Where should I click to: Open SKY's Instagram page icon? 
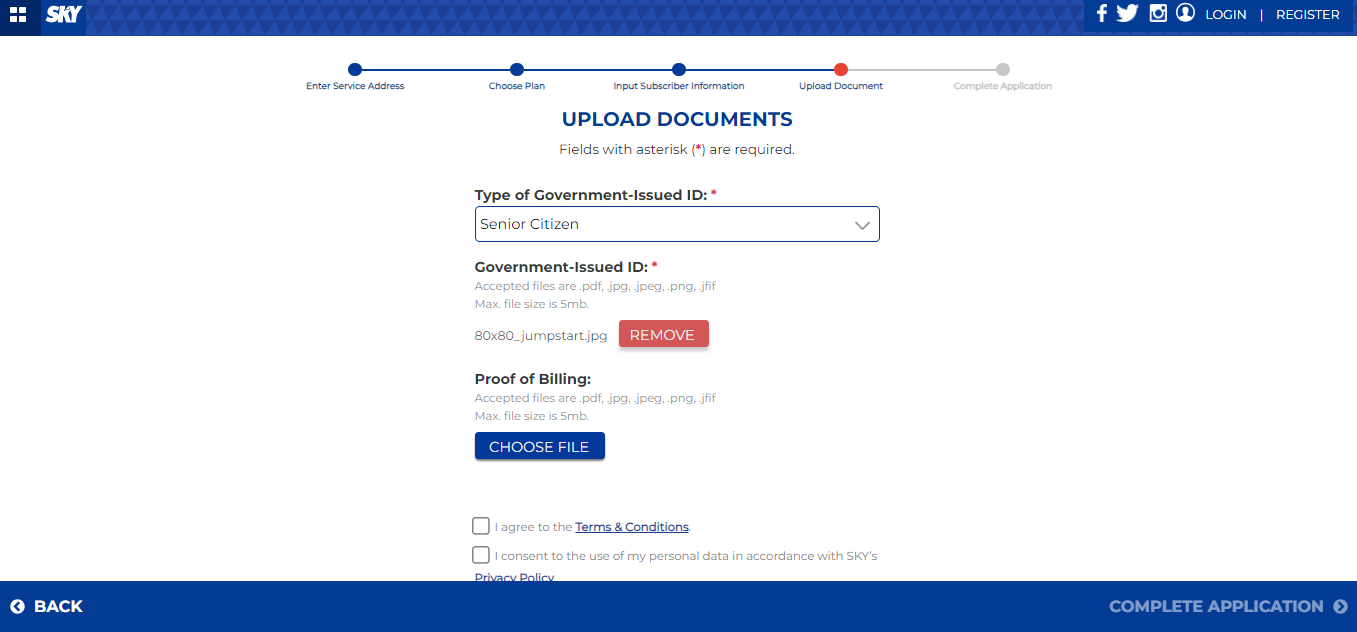(1158, 14)
